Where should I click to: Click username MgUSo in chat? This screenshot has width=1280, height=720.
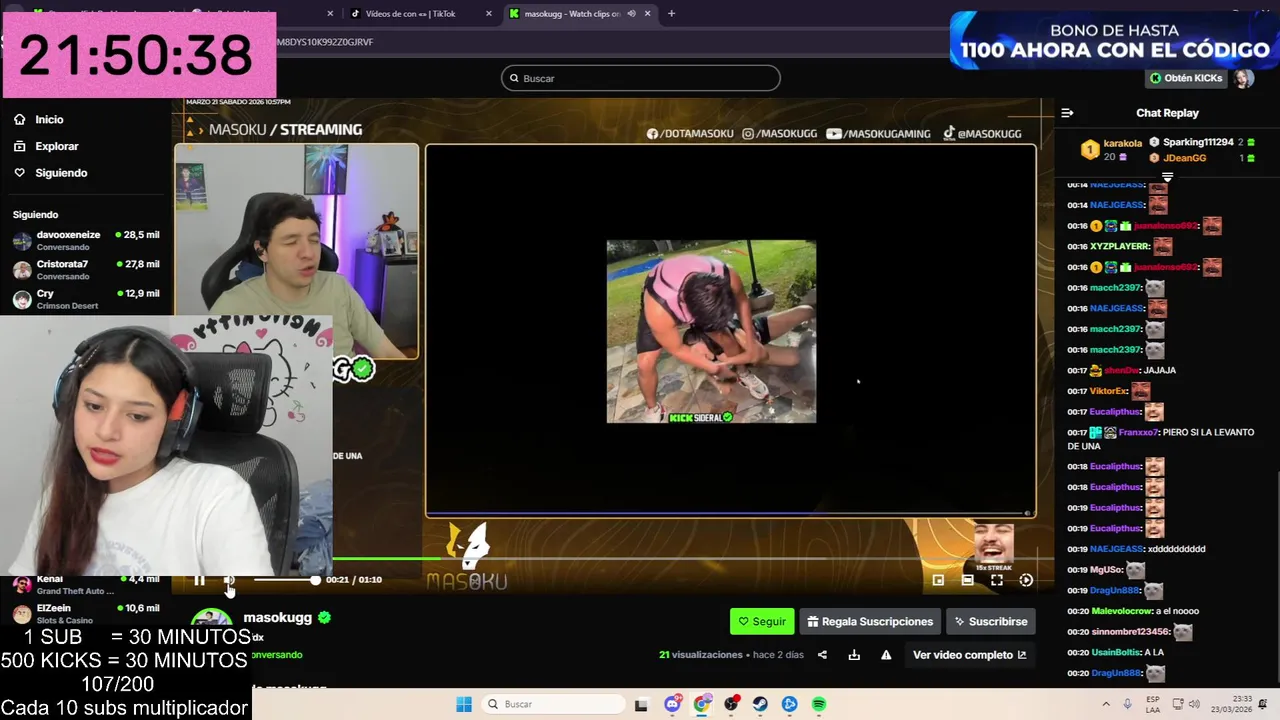point(1107,570)
